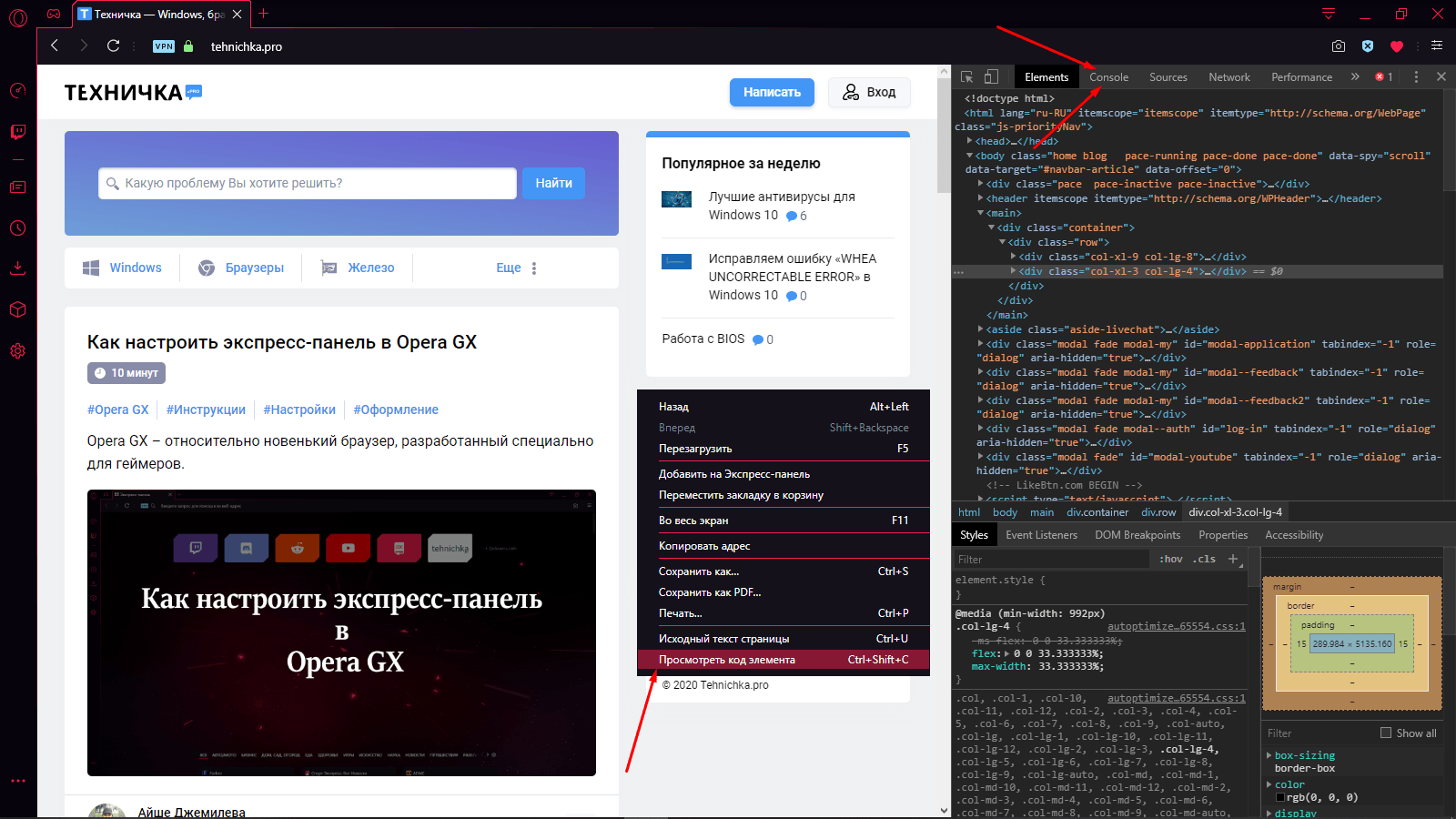
Task: Open GX Control speedometer icon in sidebar
Action: pyautogui.click(x=17, y=91)
